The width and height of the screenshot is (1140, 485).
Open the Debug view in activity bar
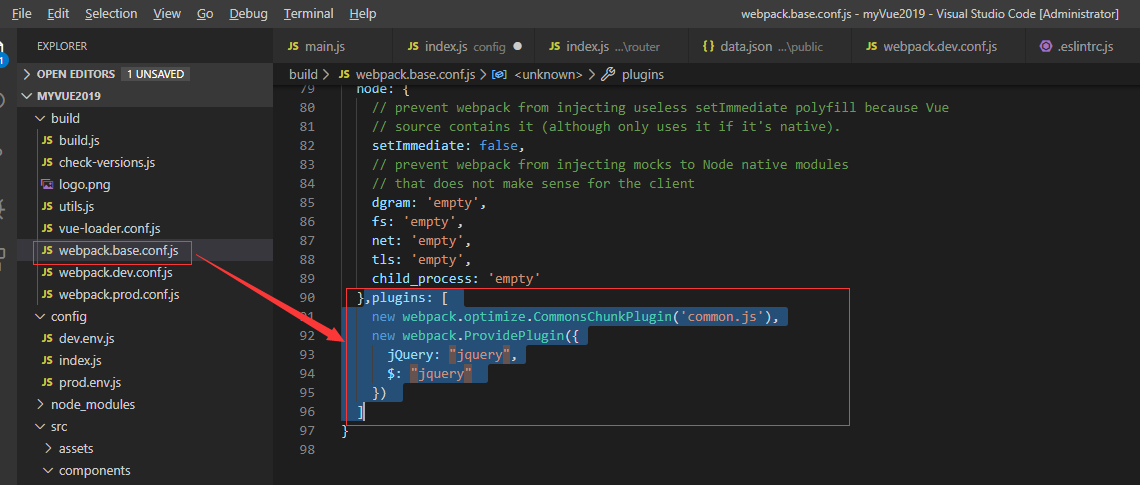coord(4,208)
